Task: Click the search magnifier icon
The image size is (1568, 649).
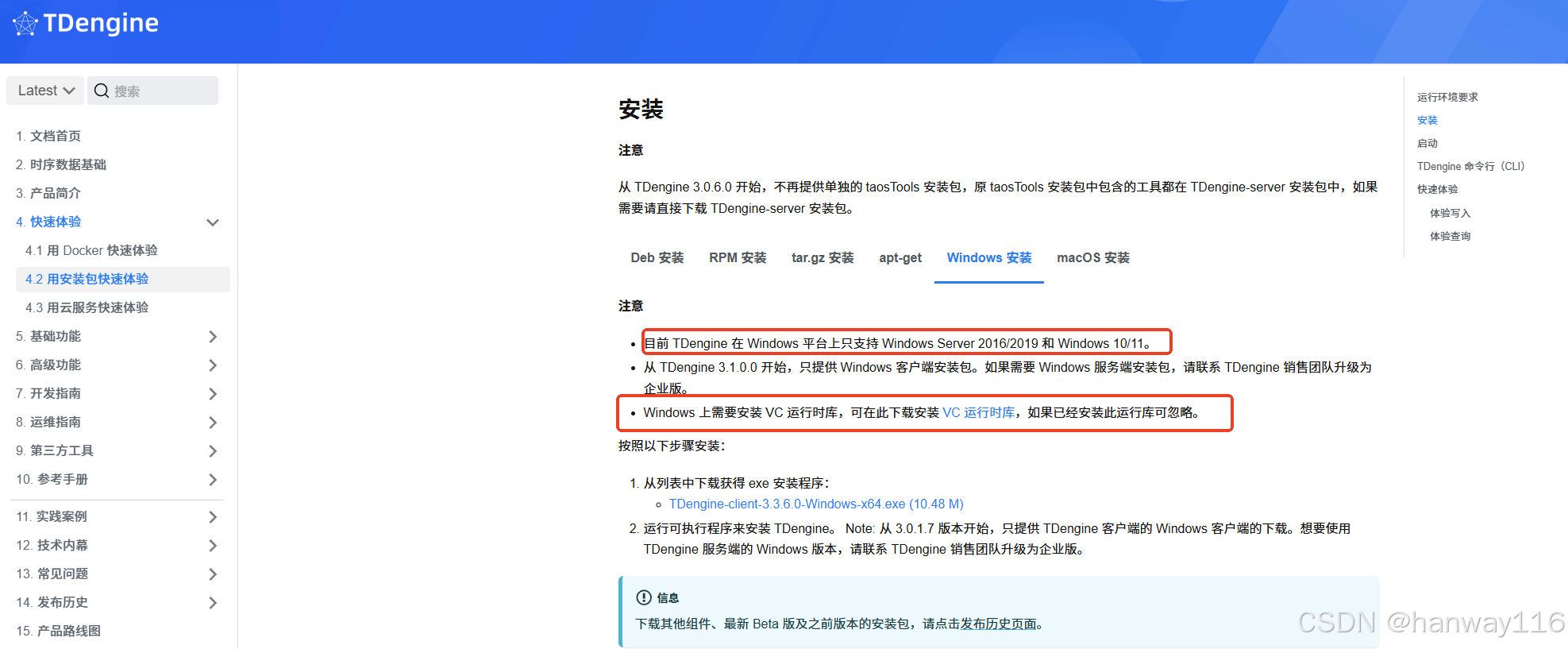Action: click(x=102, y=91)
